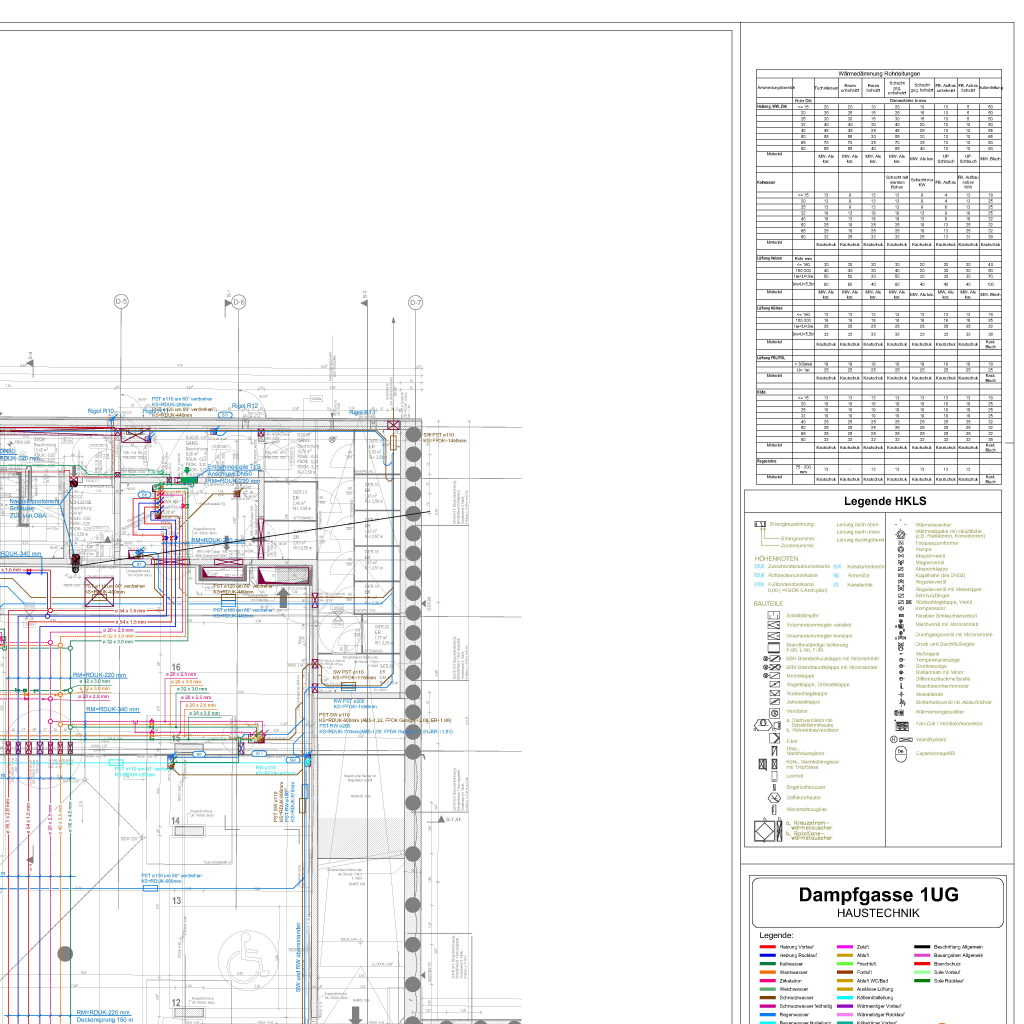Click the Fan-Coil Ventilatorkonvektor symbol

[x=902, y=726]
